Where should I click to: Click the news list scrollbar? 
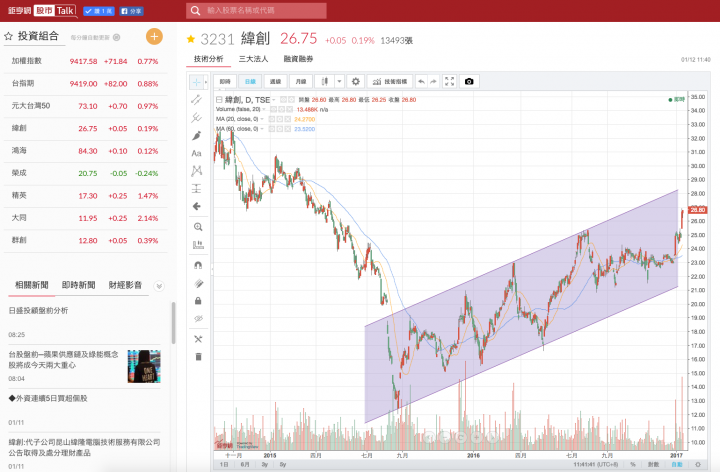[x=174, y=323]
